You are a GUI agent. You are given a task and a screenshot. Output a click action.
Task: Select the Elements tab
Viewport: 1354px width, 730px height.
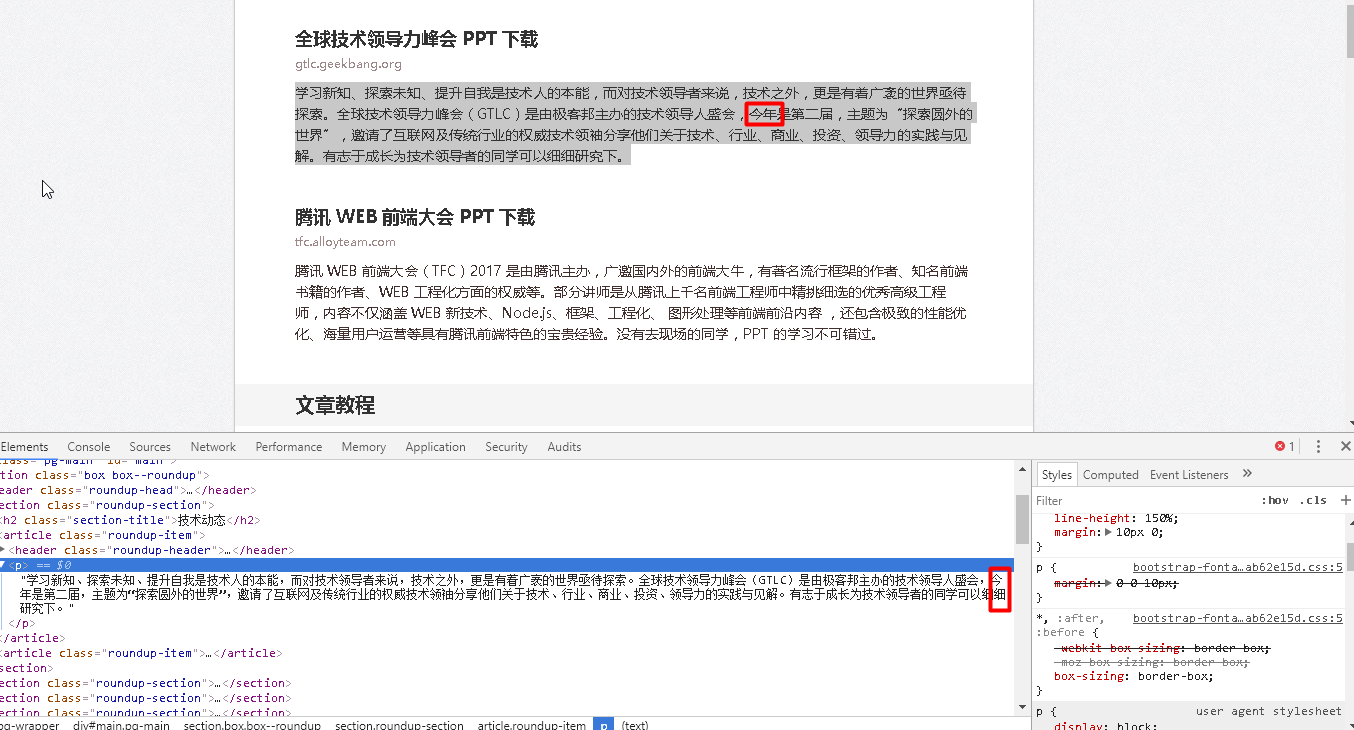[24, 447]
